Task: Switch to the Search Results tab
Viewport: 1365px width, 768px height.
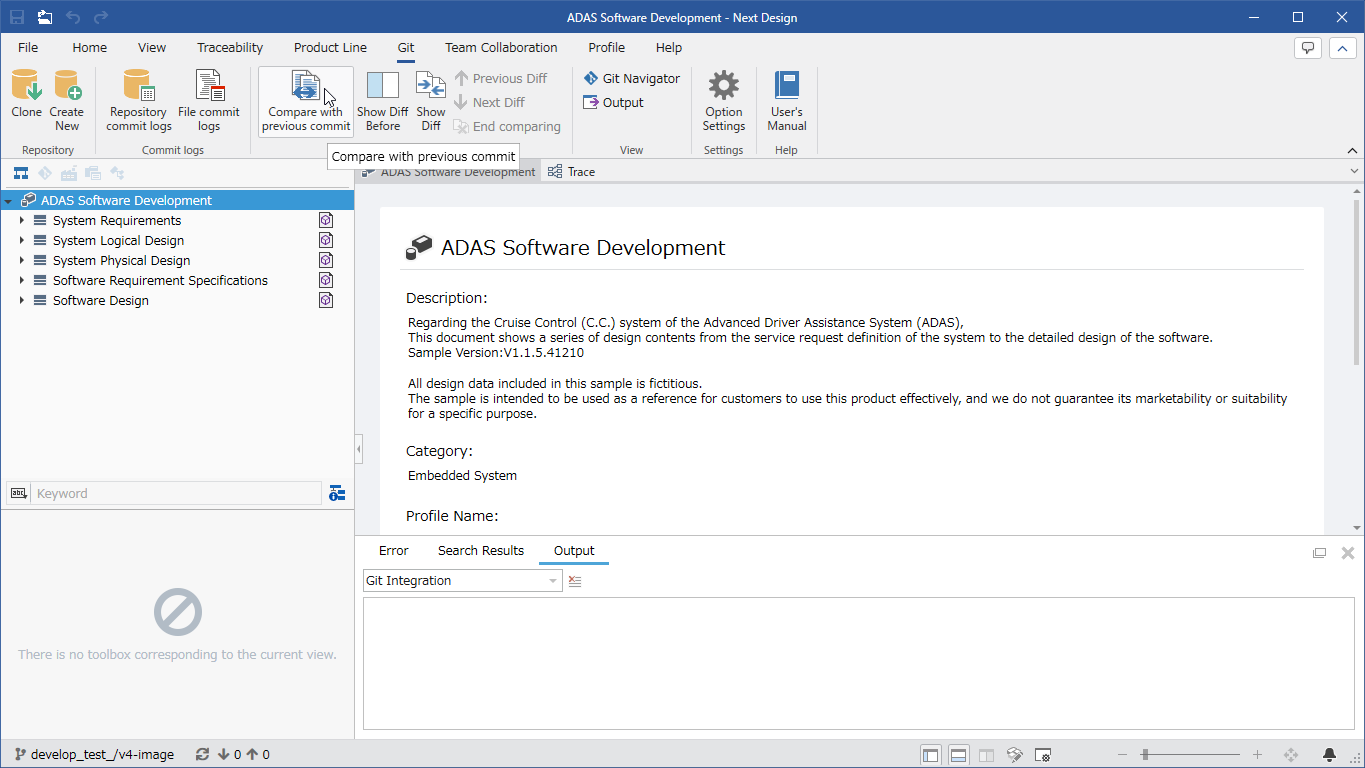Action: [481, 551]
